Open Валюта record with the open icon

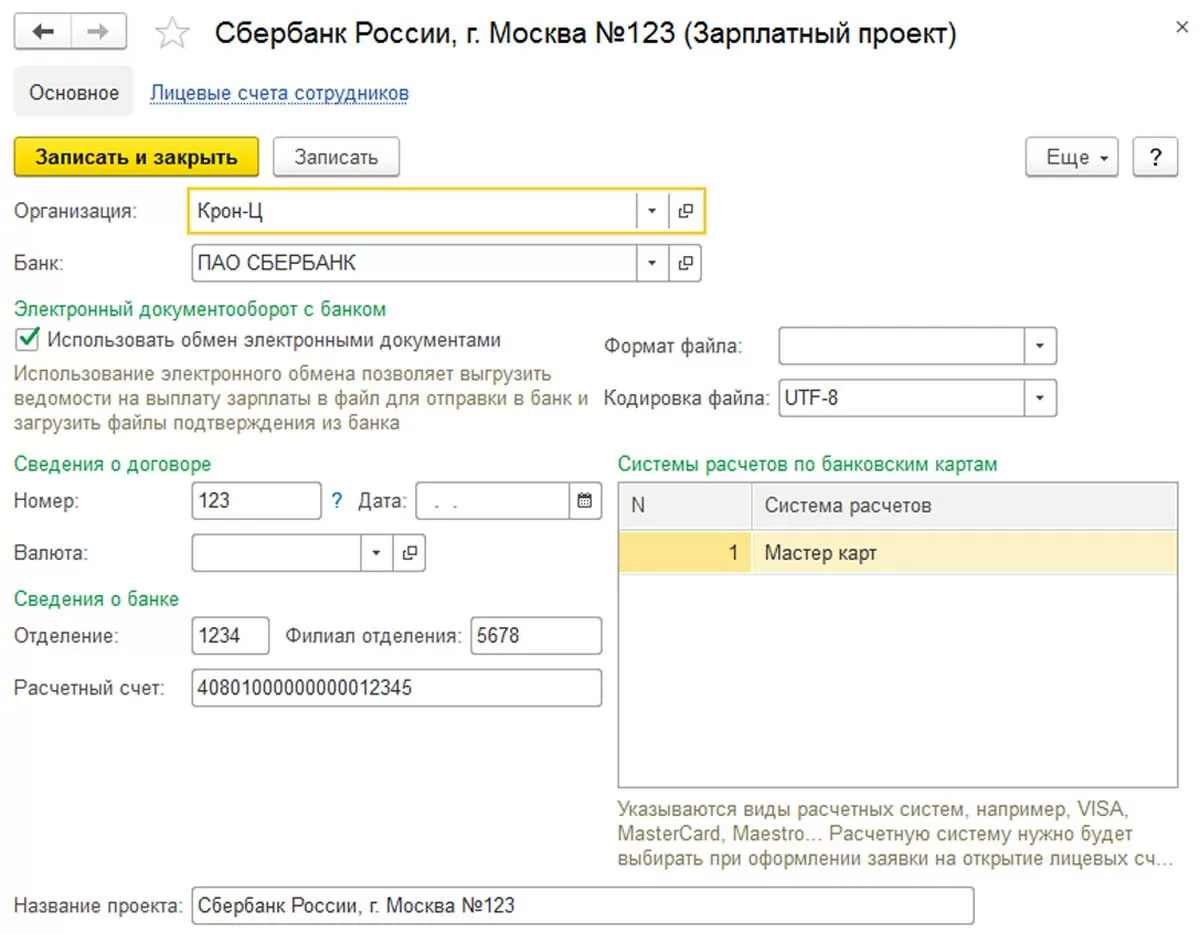[x=409, y=552]
